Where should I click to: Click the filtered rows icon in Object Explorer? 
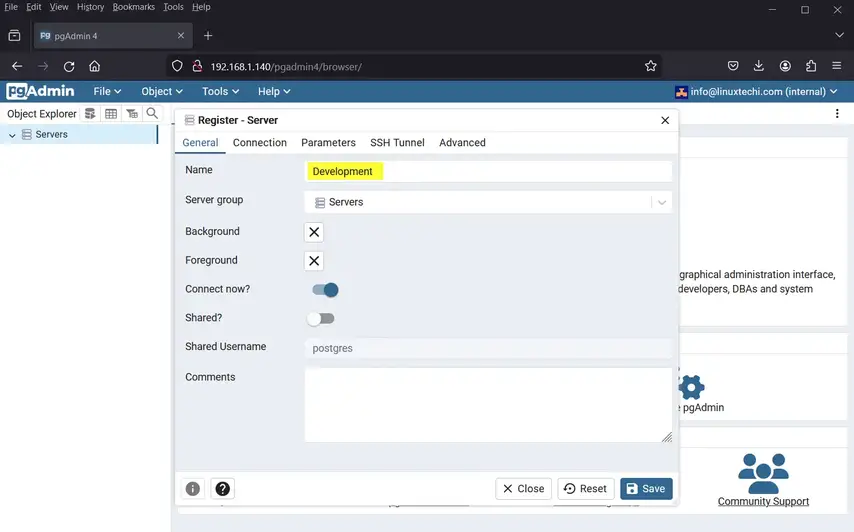coord(131,114)
